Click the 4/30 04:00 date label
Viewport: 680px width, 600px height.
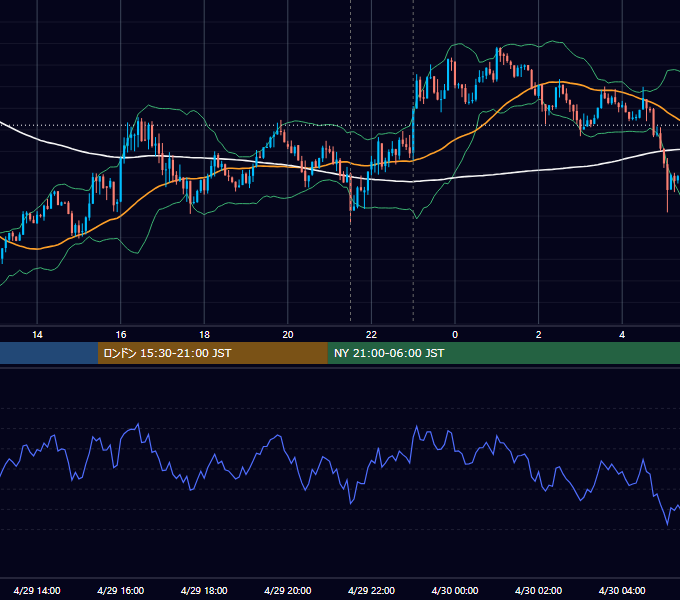[x=622, y=590]
